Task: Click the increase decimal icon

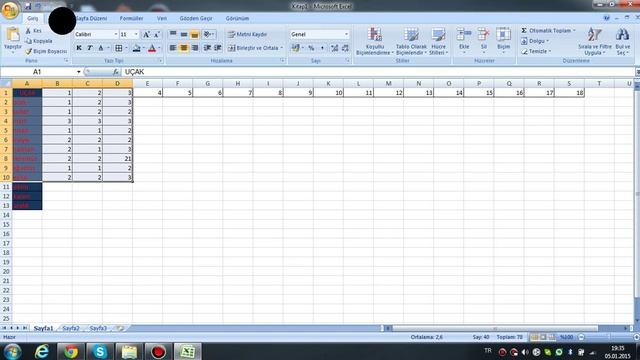Action: (x=335, y=48)
